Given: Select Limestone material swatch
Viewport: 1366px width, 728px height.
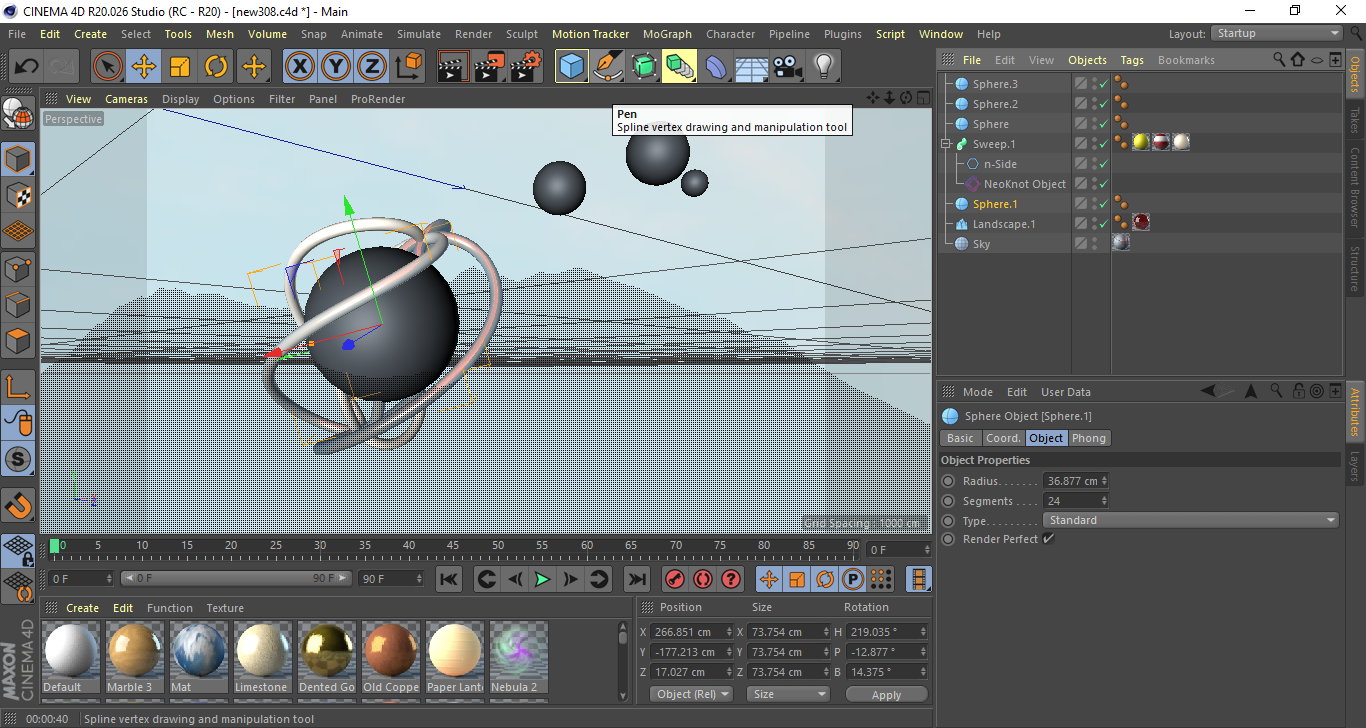Looking at the screenshot, I should pyautogui.click(x=263, y=659).
